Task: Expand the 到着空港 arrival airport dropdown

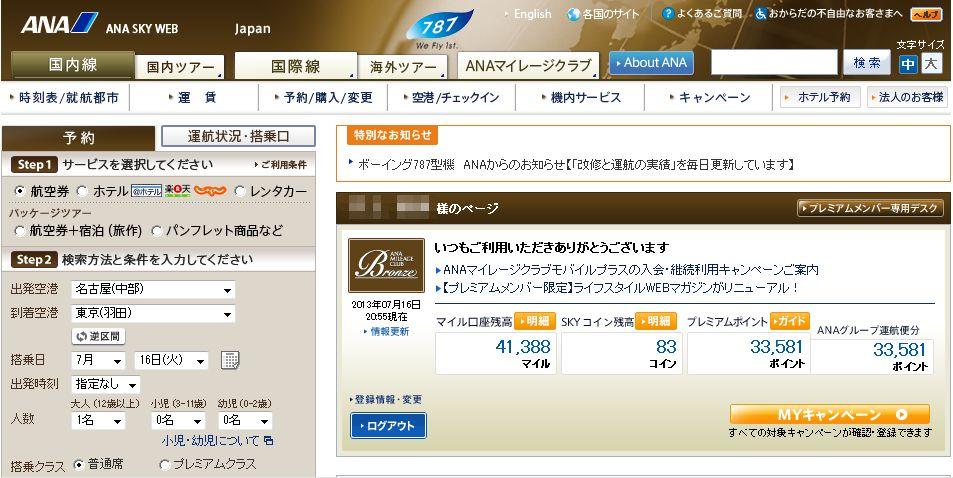Action: (153, 313)
